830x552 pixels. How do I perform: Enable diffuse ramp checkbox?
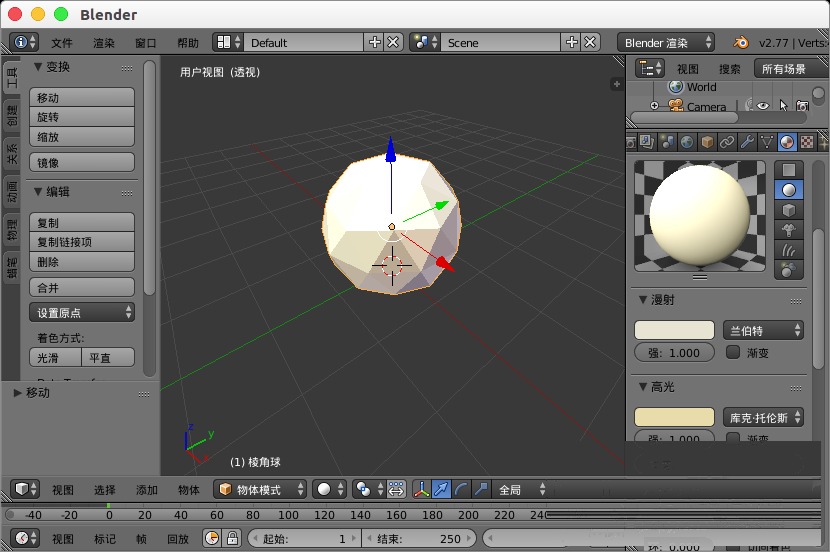733,352
